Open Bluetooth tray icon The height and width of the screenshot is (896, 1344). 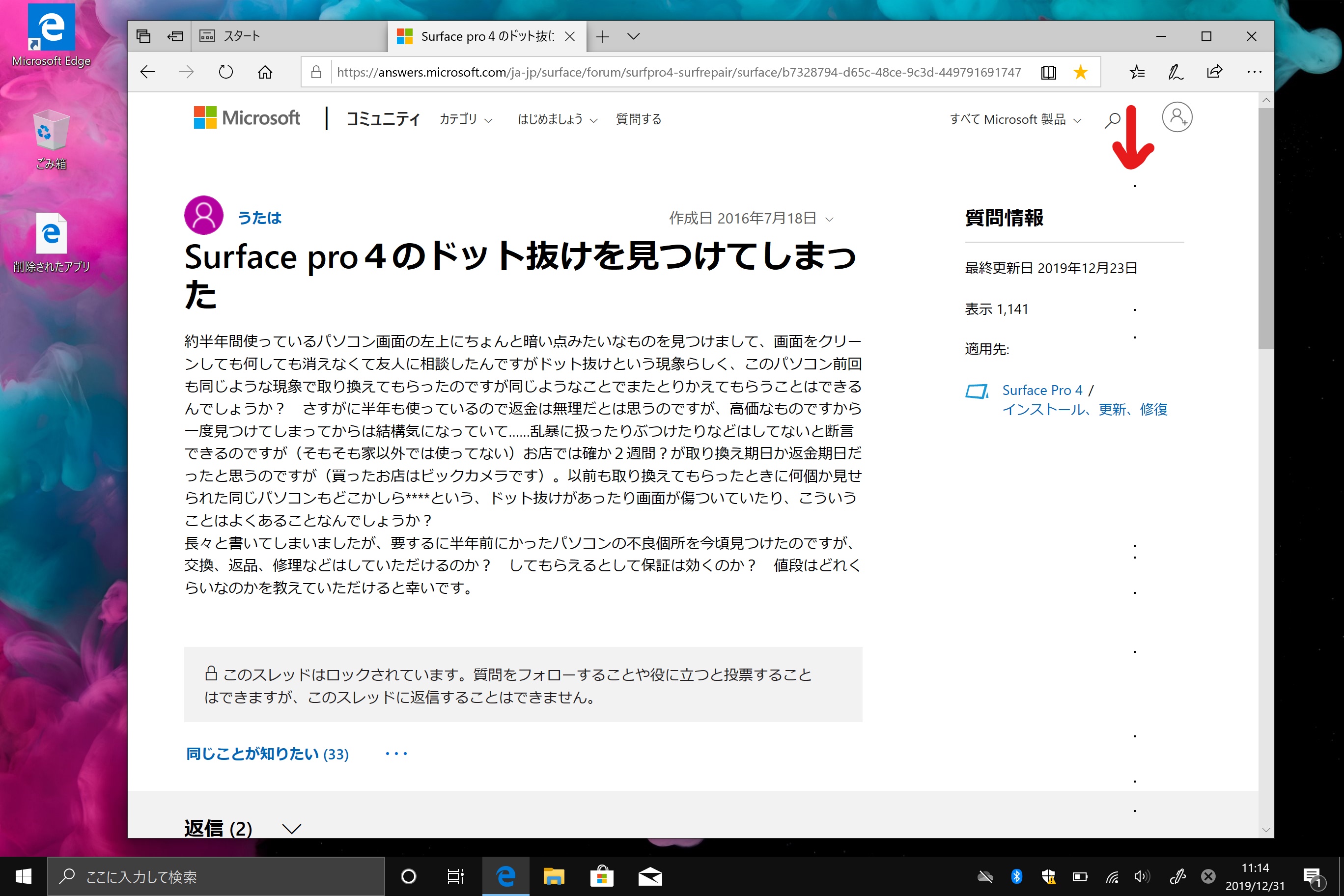(1016, 876)
